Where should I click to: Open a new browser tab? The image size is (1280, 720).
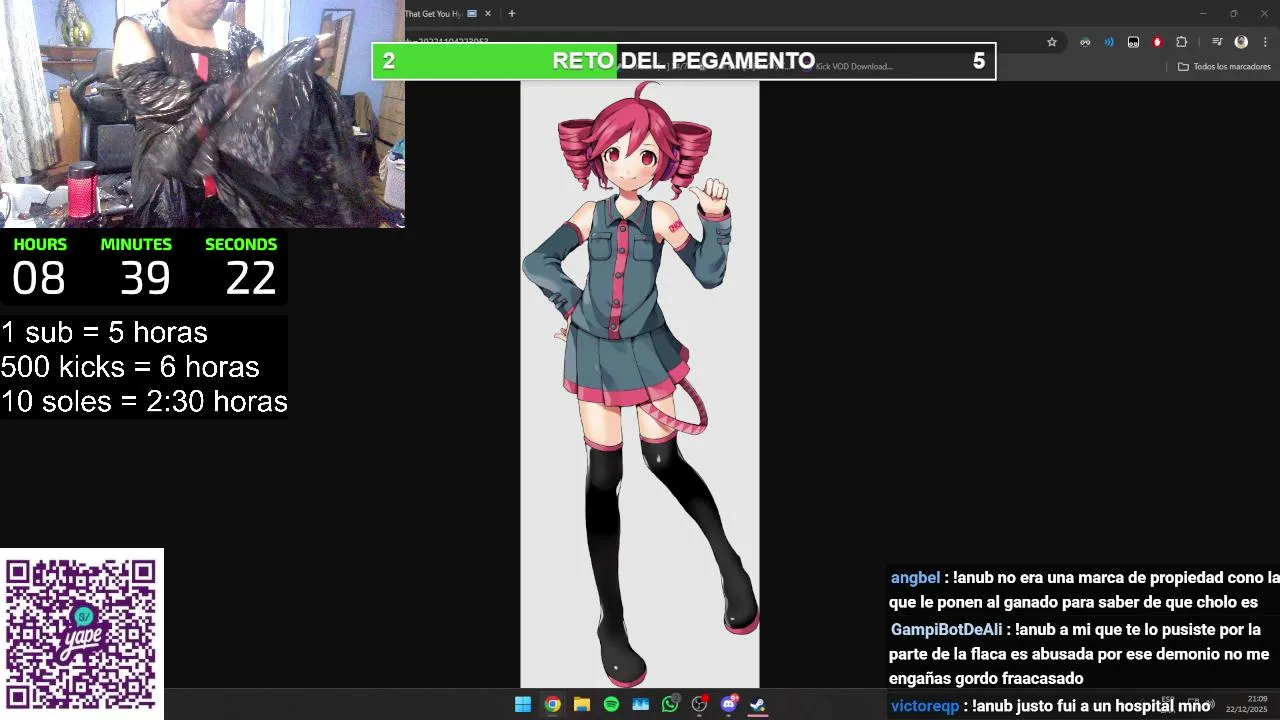tap(511, 14)
